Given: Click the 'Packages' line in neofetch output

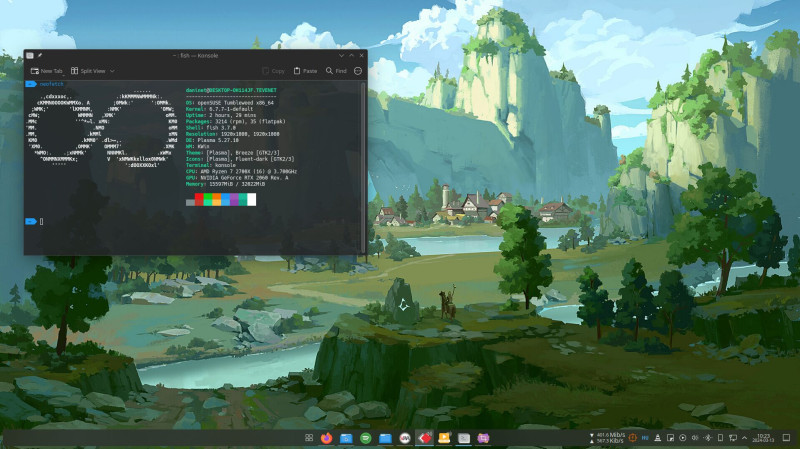Looking at the screenshot, I should (236, 121).
